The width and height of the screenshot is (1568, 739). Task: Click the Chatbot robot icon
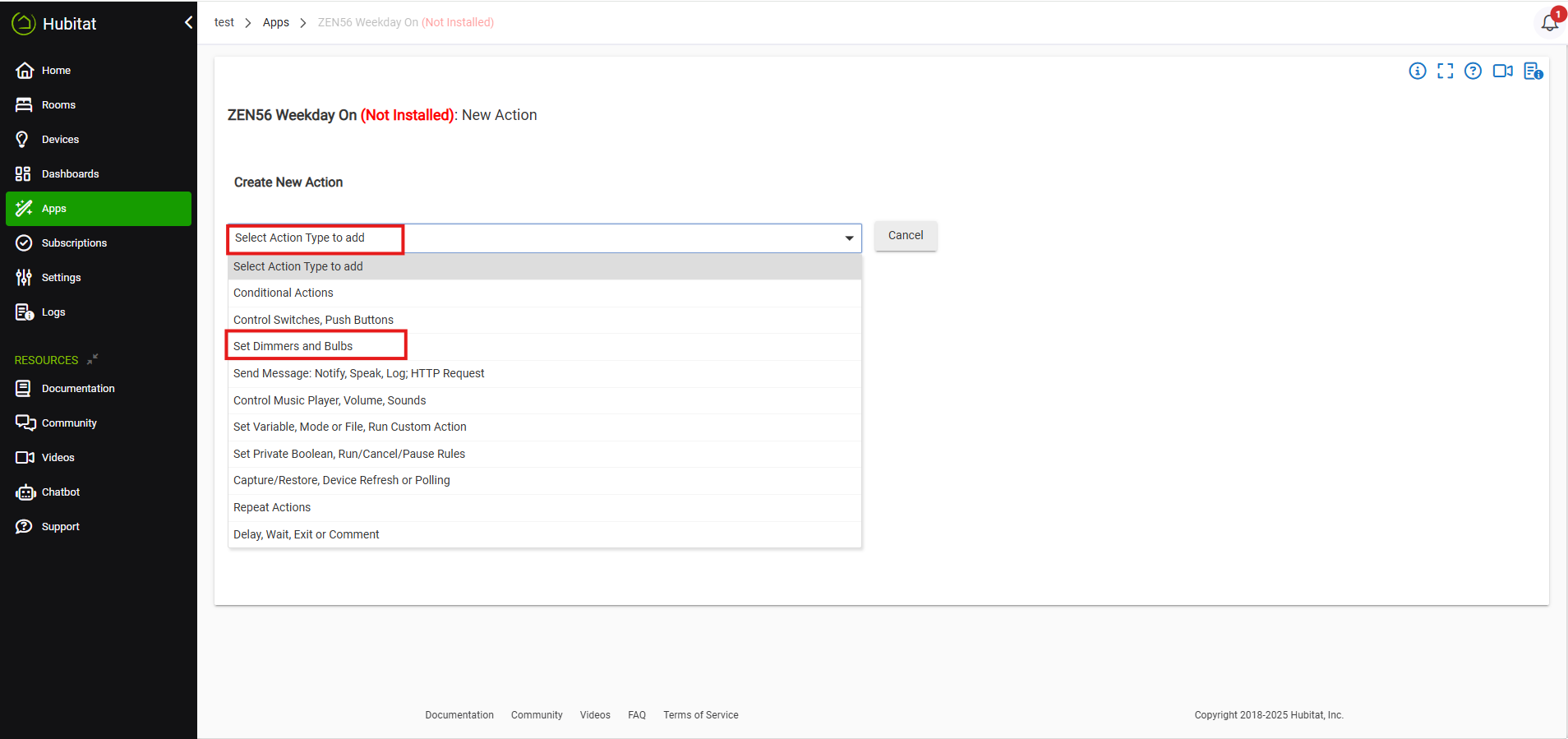(25, 492)
